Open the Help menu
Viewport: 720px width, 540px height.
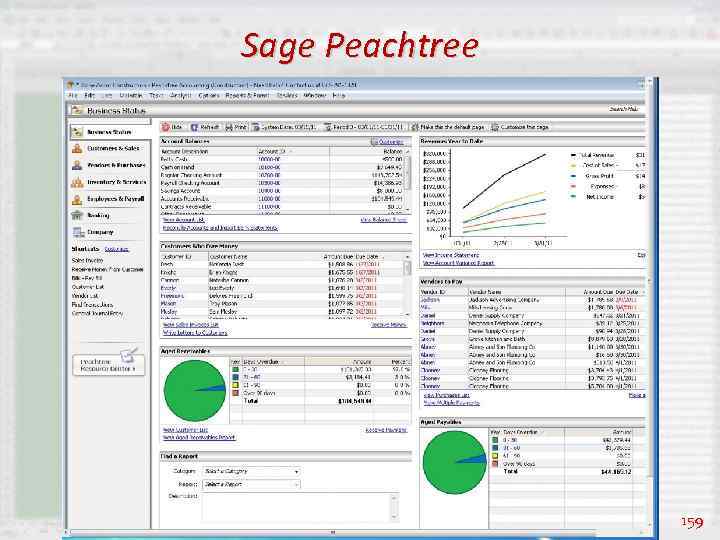click(x=338, y=96)
